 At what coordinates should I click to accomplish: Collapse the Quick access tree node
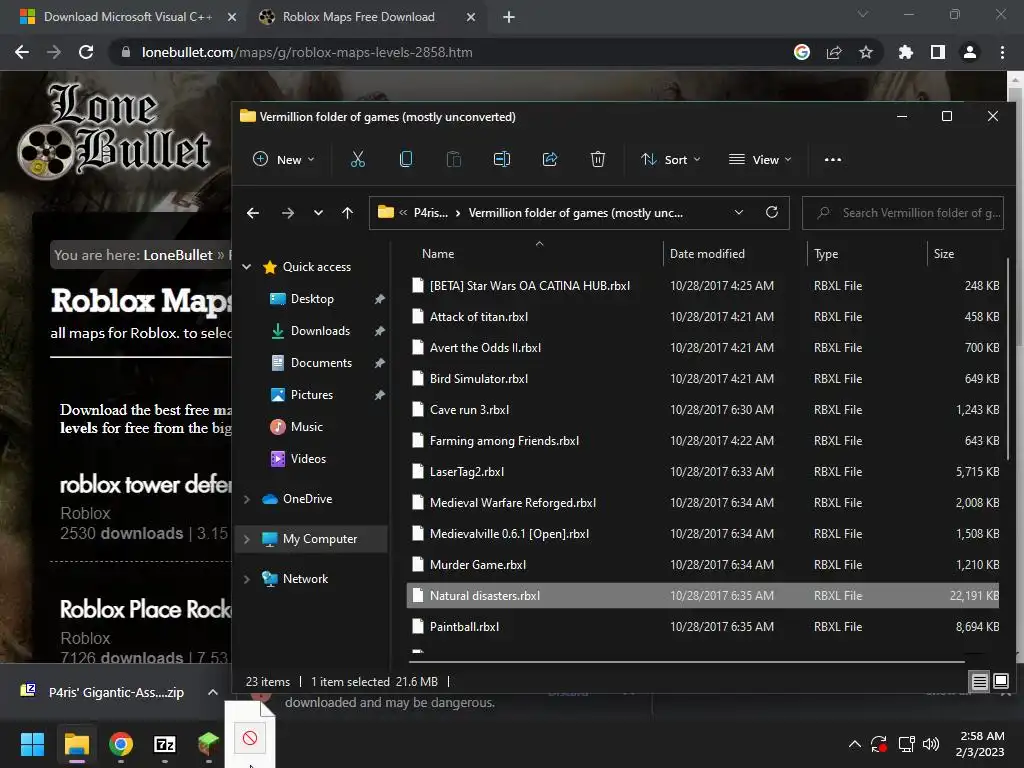tap(247, 266)
